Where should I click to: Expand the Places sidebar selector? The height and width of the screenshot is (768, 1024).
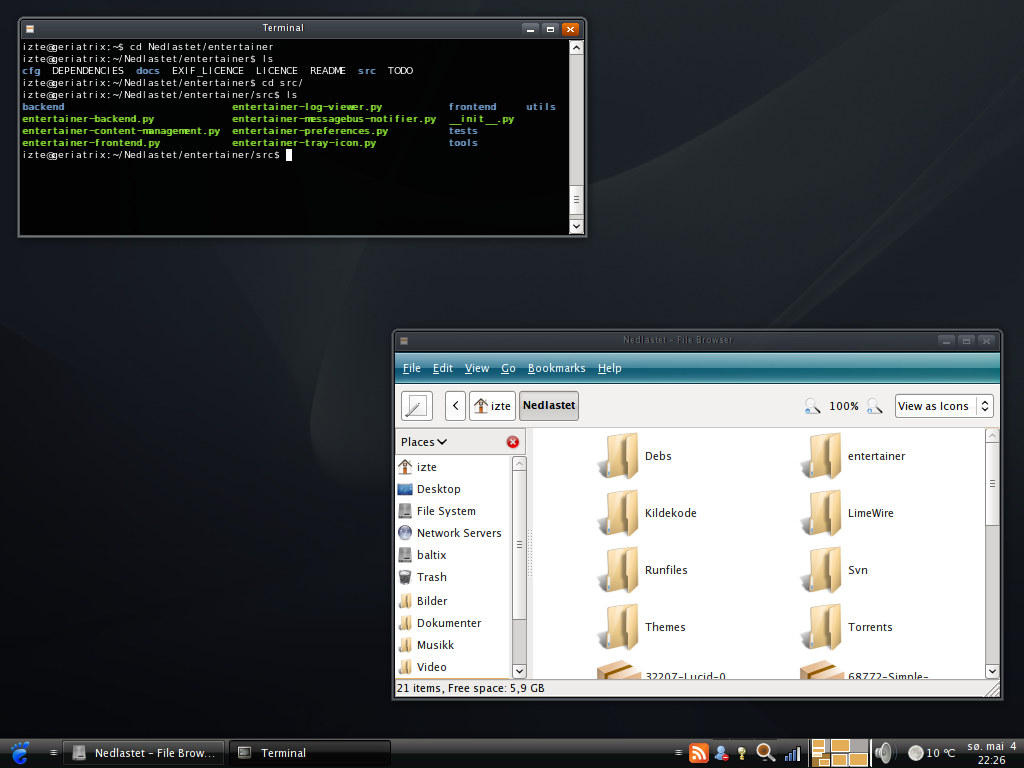[424, 442]
